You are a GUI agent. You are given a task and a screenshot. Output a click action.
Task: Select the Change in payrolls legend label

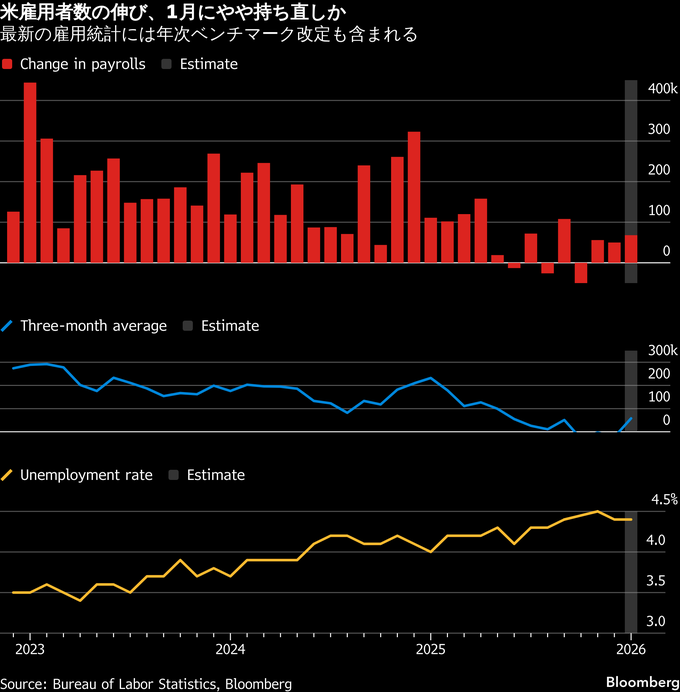pyautogui.click(x=82, y=64)
